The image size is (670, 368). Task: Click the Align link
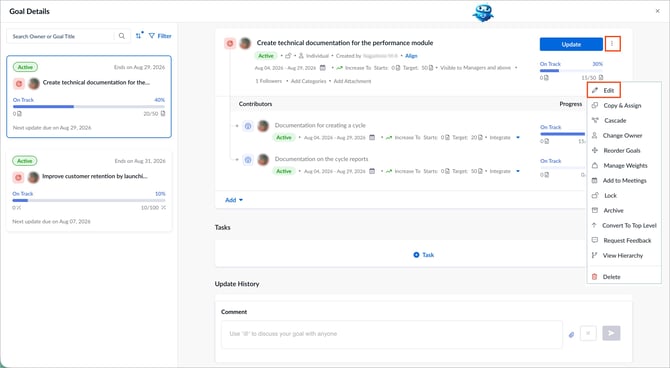tap(411, 56)
